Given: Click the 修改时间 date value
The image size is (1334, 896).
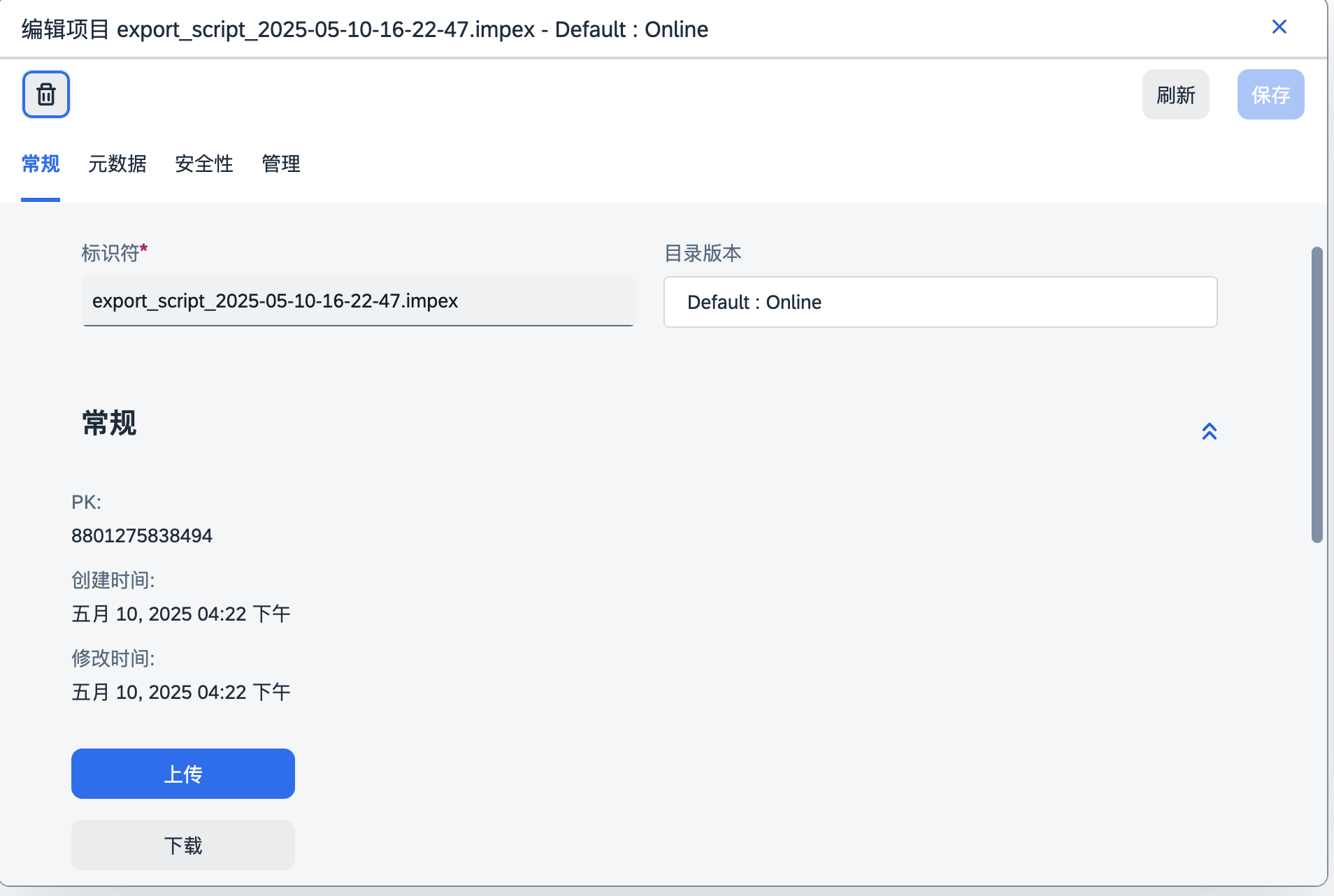Looking at the screenshot, I should coord(181,693).
